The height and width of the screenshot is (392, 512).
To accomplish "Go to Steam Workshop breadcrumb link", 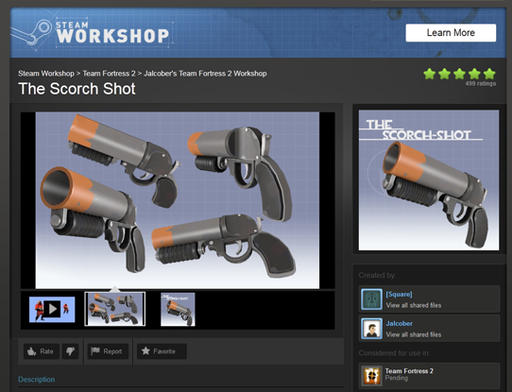I will (46, 73).
